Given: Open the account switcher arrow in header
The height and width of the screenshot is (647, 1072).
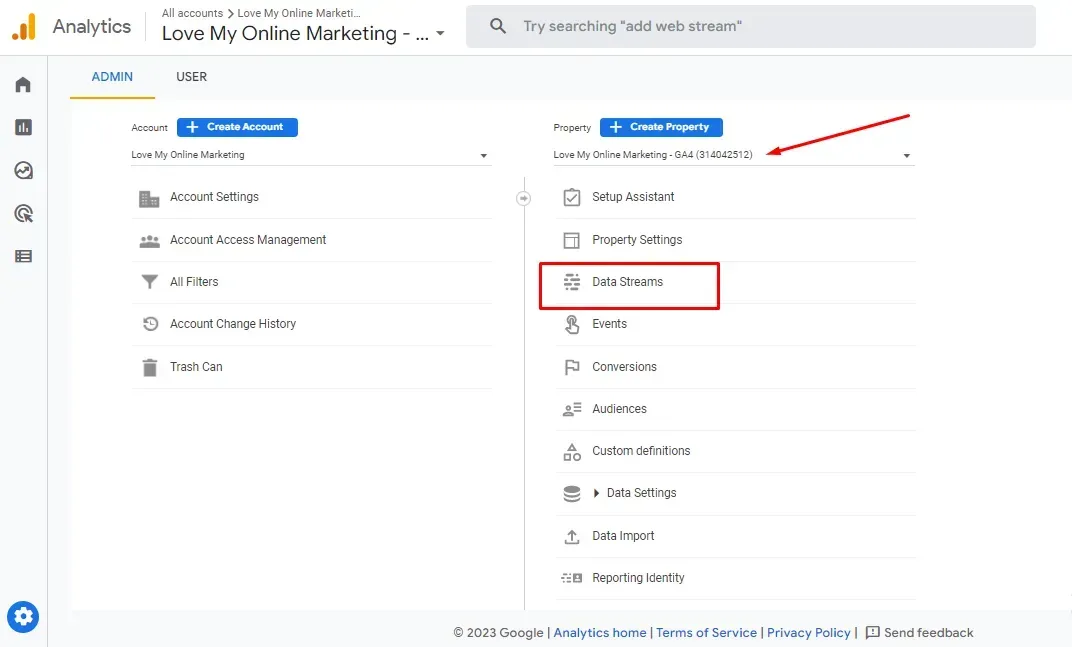Looking at the screenshot, I should (x=440, y=34).
